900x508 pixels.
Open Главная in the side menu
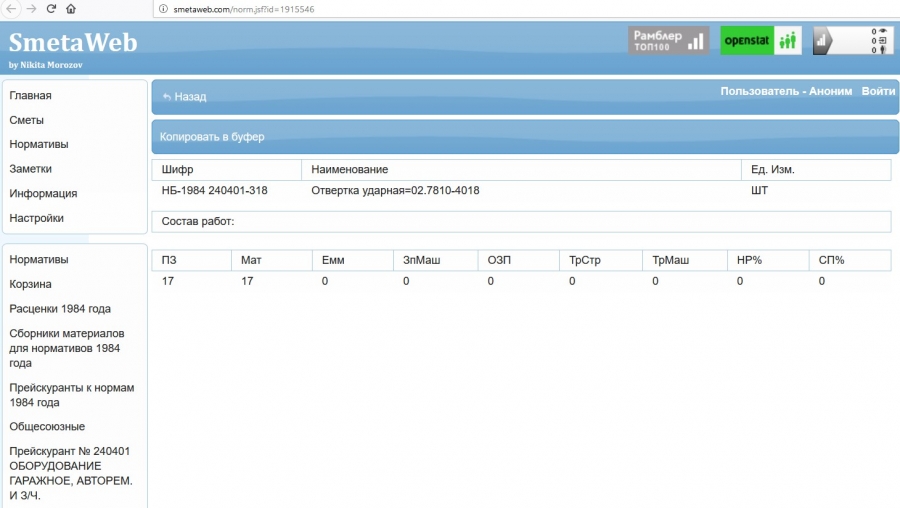(31, 96)
